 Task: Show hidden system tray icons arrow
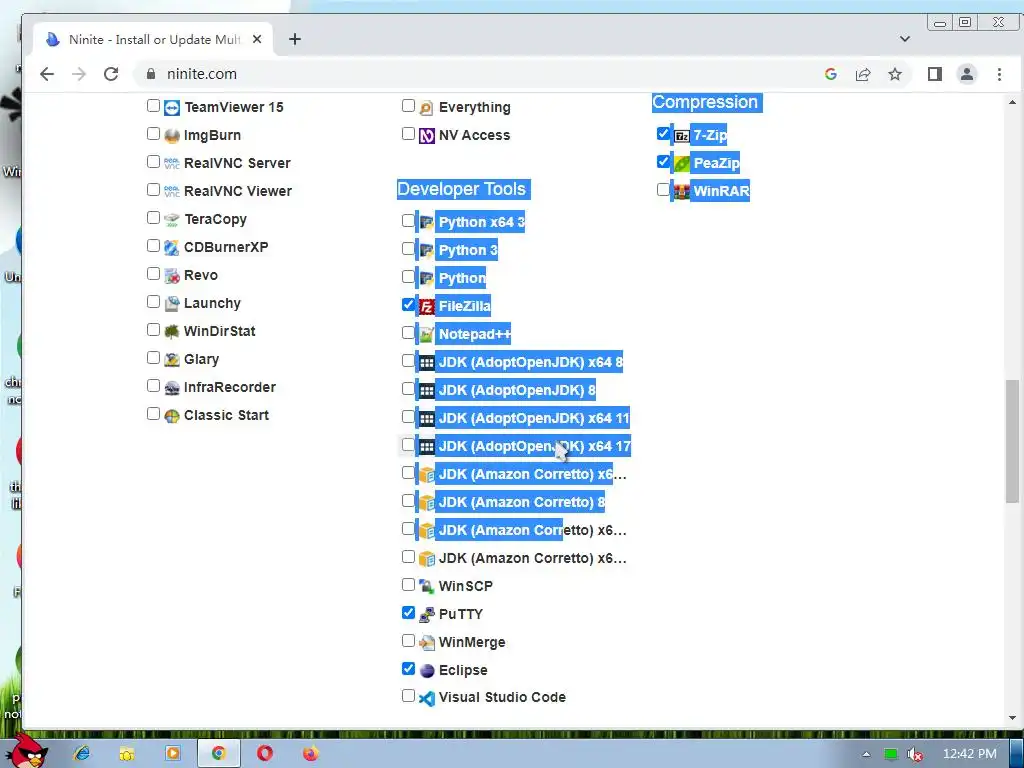(x=866, y=754)
